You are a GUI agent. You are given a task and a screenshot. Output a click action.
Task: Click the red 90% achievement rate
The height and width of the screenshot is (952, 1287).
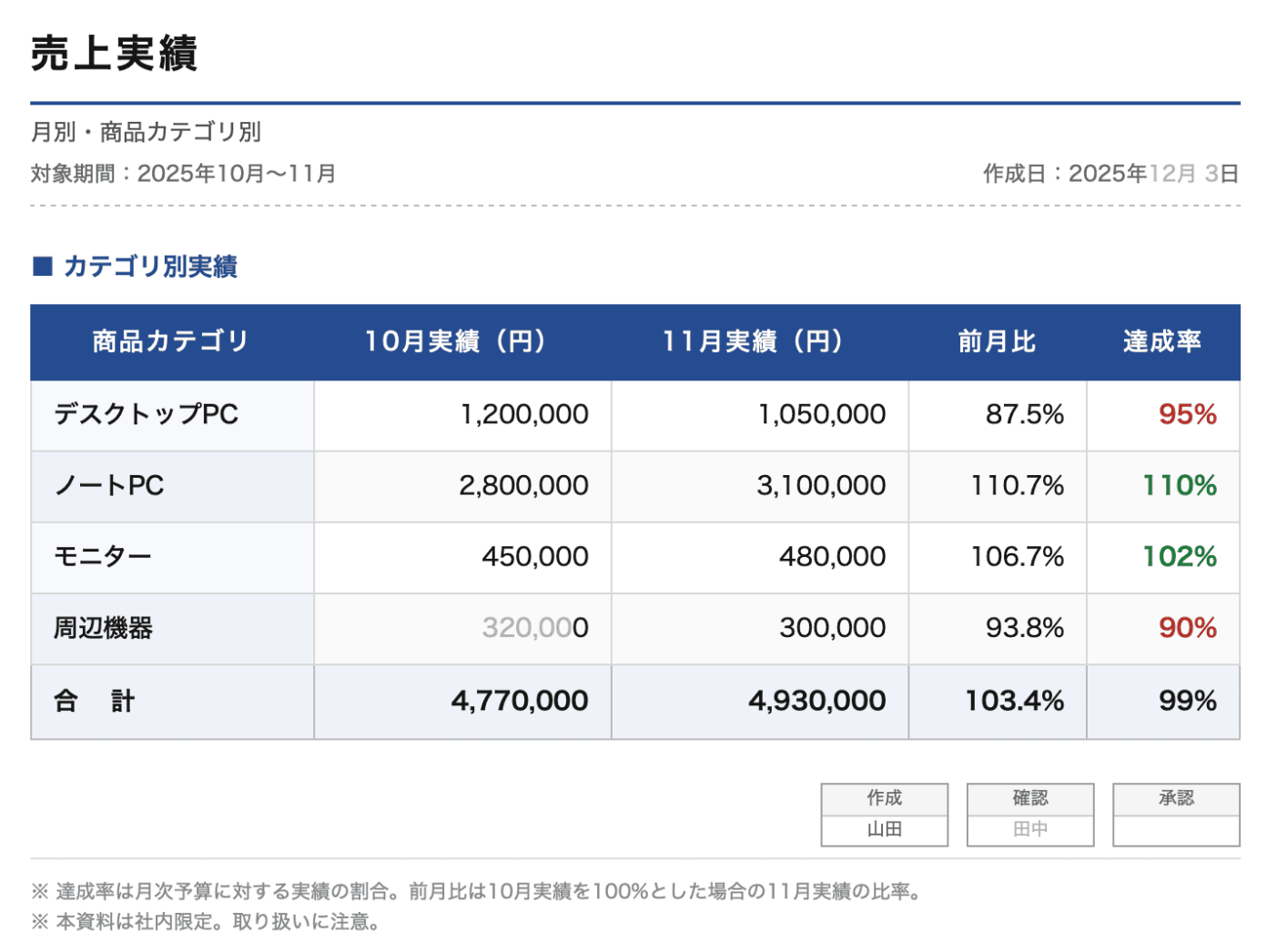[x=1188, y=627]
